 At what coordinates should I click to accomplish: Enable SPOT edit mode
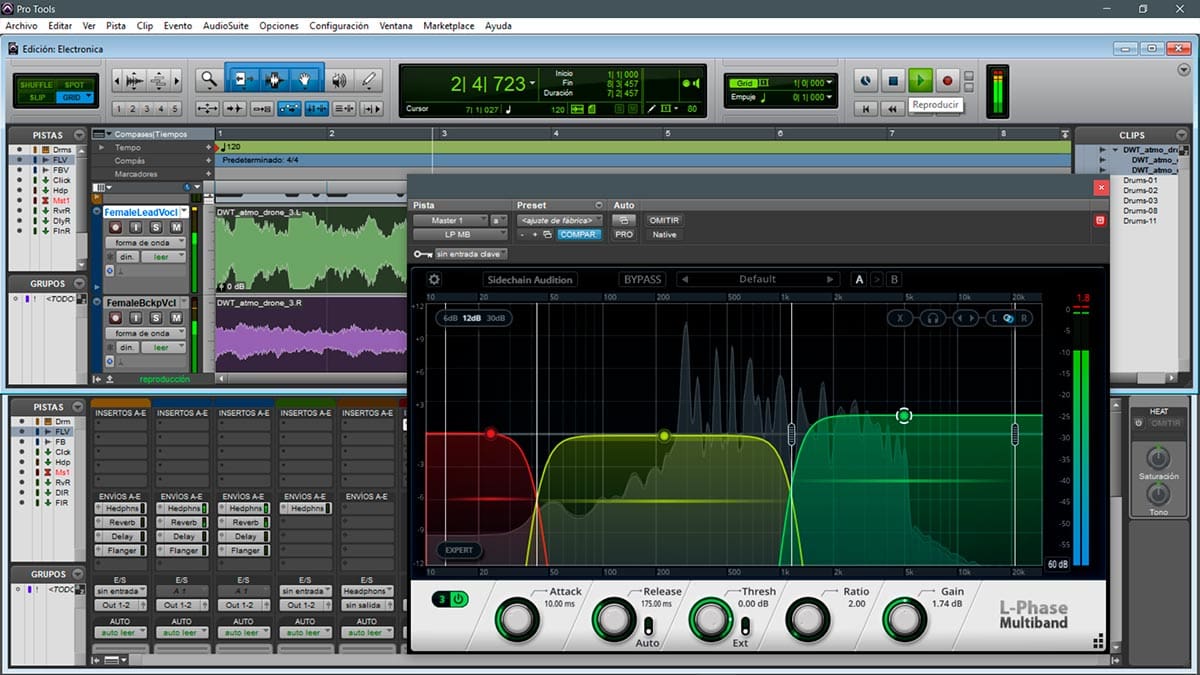click(x=74, y=85)
